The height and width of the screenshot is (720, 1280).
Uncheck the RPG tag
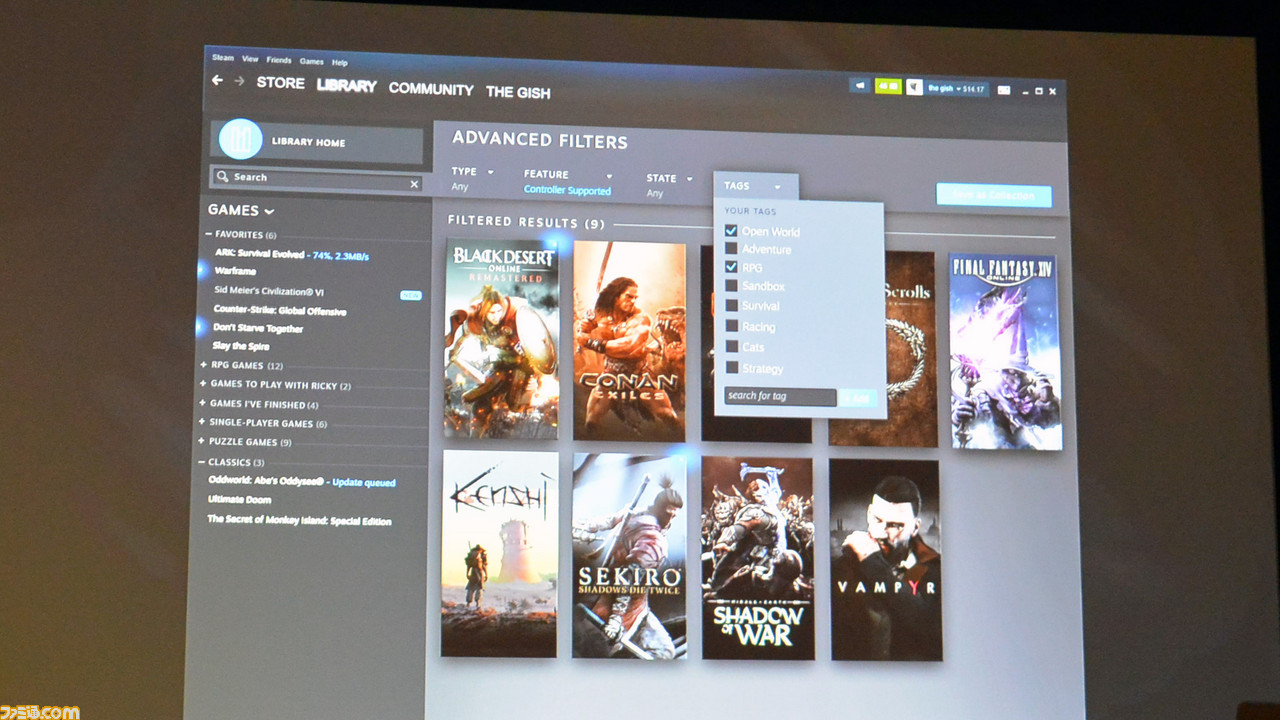coord(731,267)
